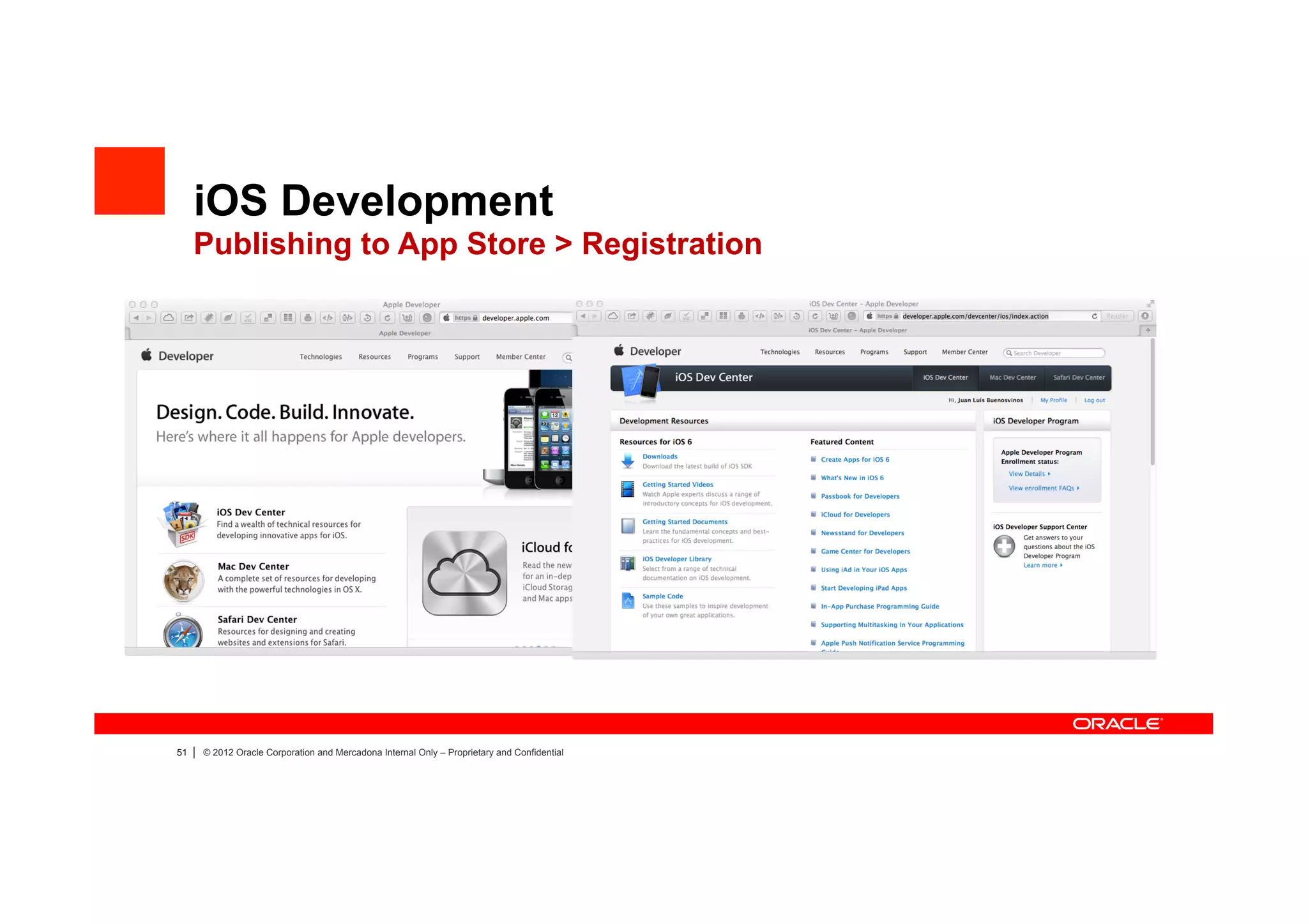
Task: Open Support menu in iOS Dev Center window
Action: [x=915, y=352]
